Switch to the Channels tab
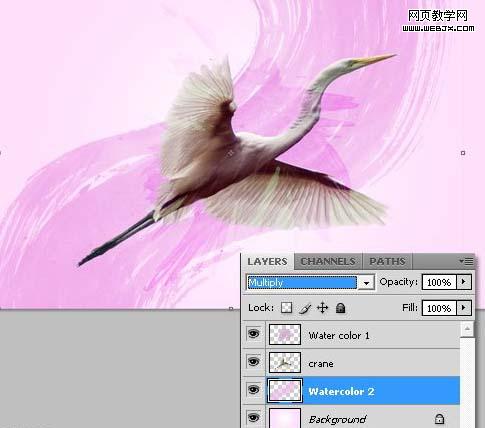Screen dimensions: 485x428 click(328, 261)
